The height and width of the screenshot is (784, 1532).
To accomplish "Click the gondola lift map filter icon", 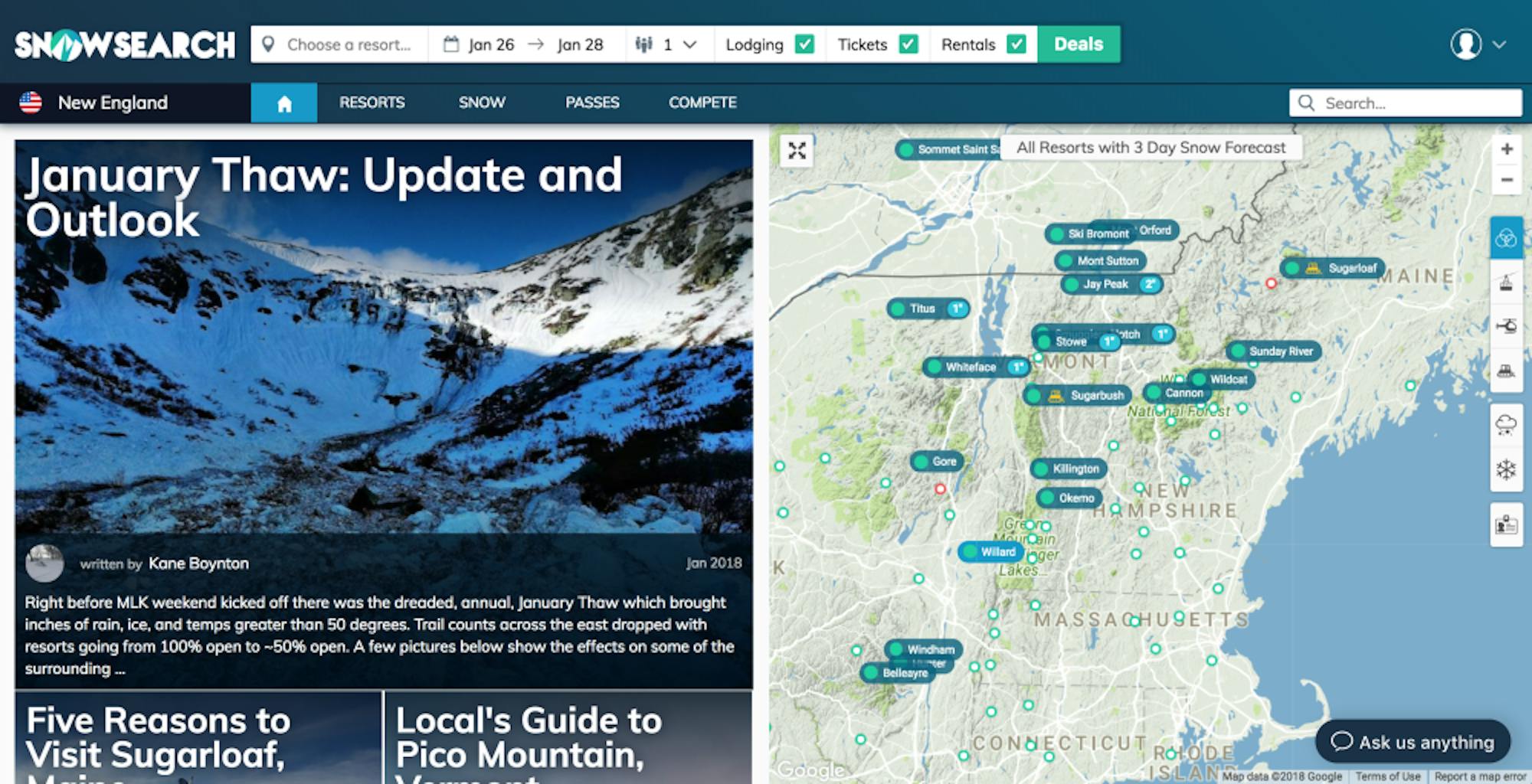I will pyautogui.click(x=1505, y=283).
